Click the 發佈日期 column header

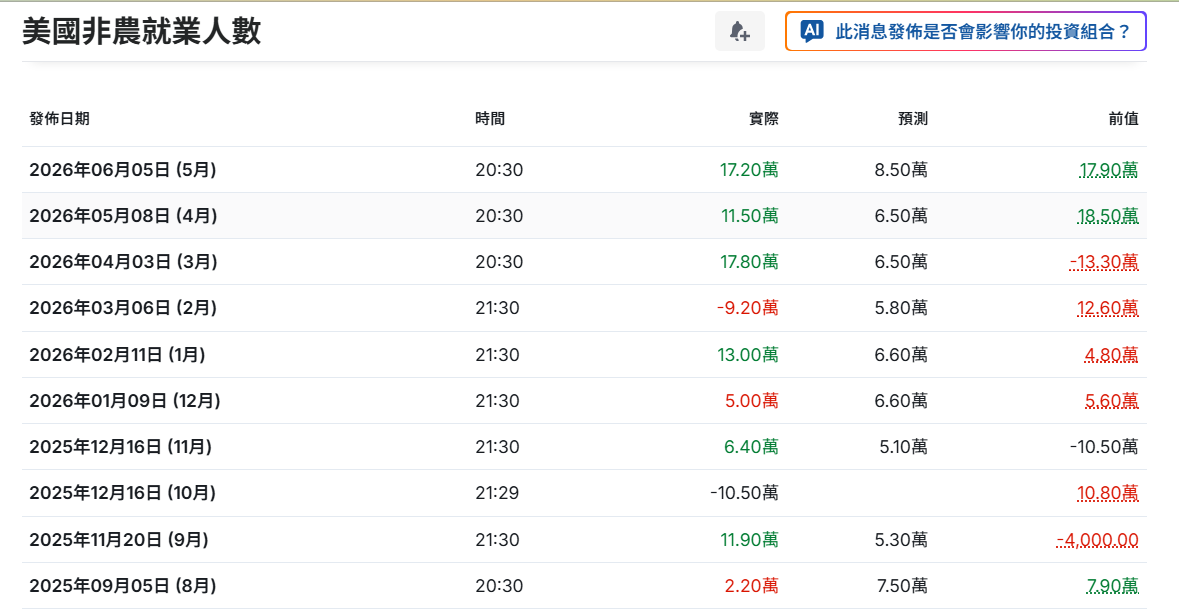point(59,119)
